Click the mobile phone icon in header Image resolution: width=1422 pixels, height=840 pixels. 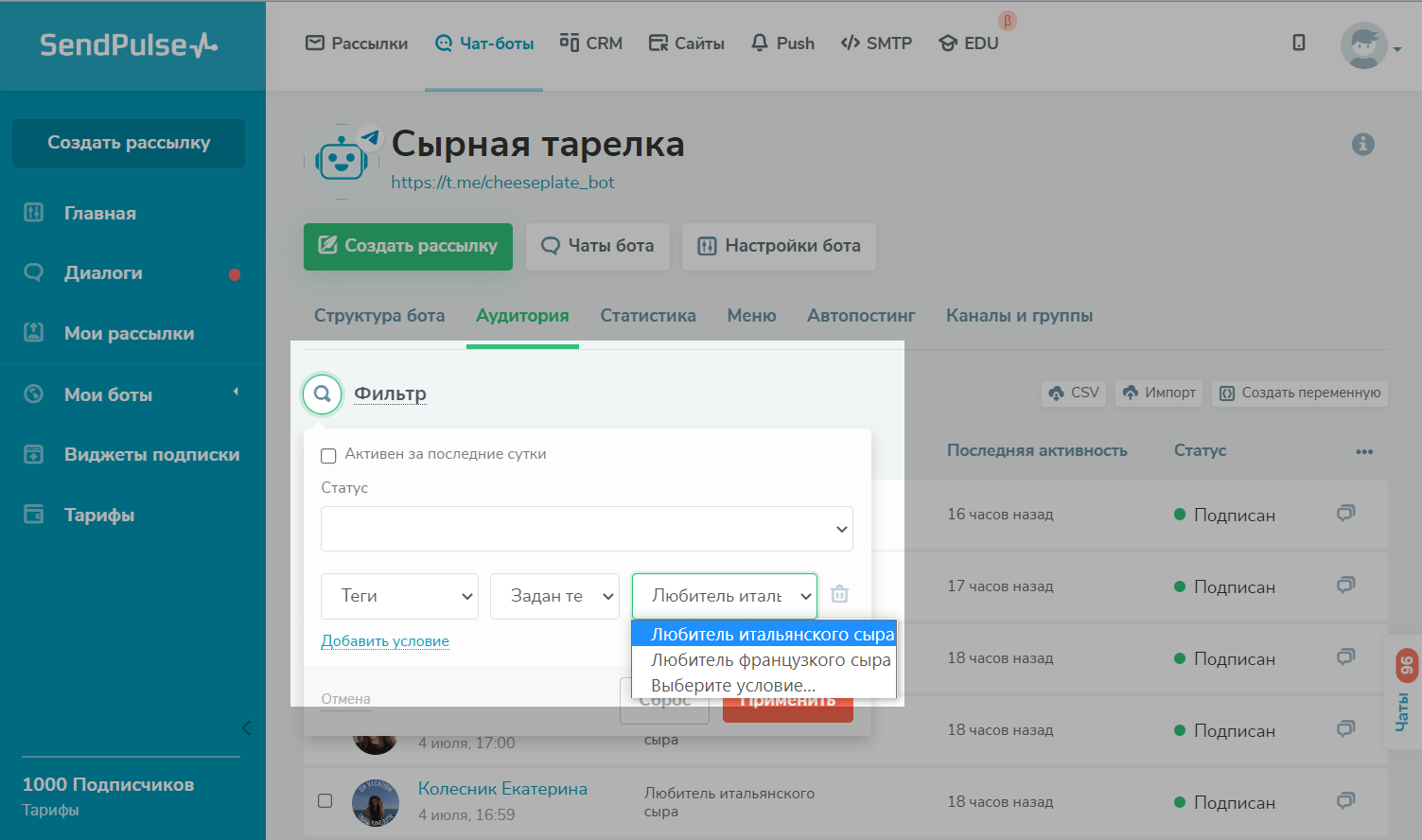pos(1299,43)
